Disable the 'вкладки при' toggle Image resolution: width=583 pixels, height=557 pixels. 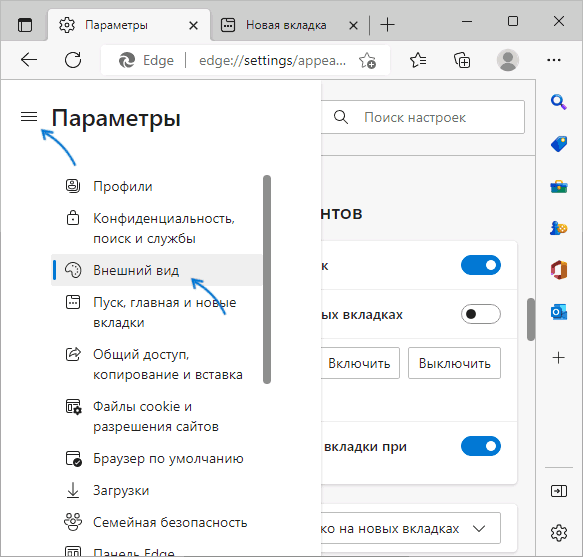(x=481, y=446)
